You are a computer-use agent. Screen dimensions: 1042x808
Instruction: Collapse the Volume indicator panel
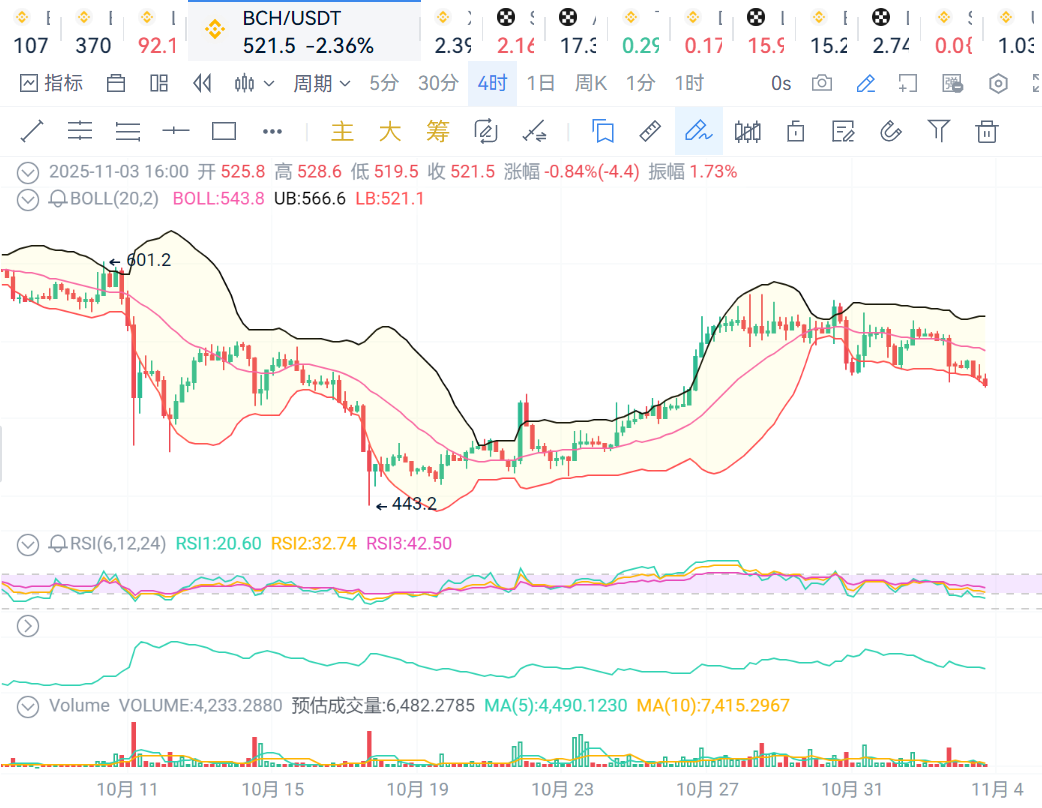(28, 706)
